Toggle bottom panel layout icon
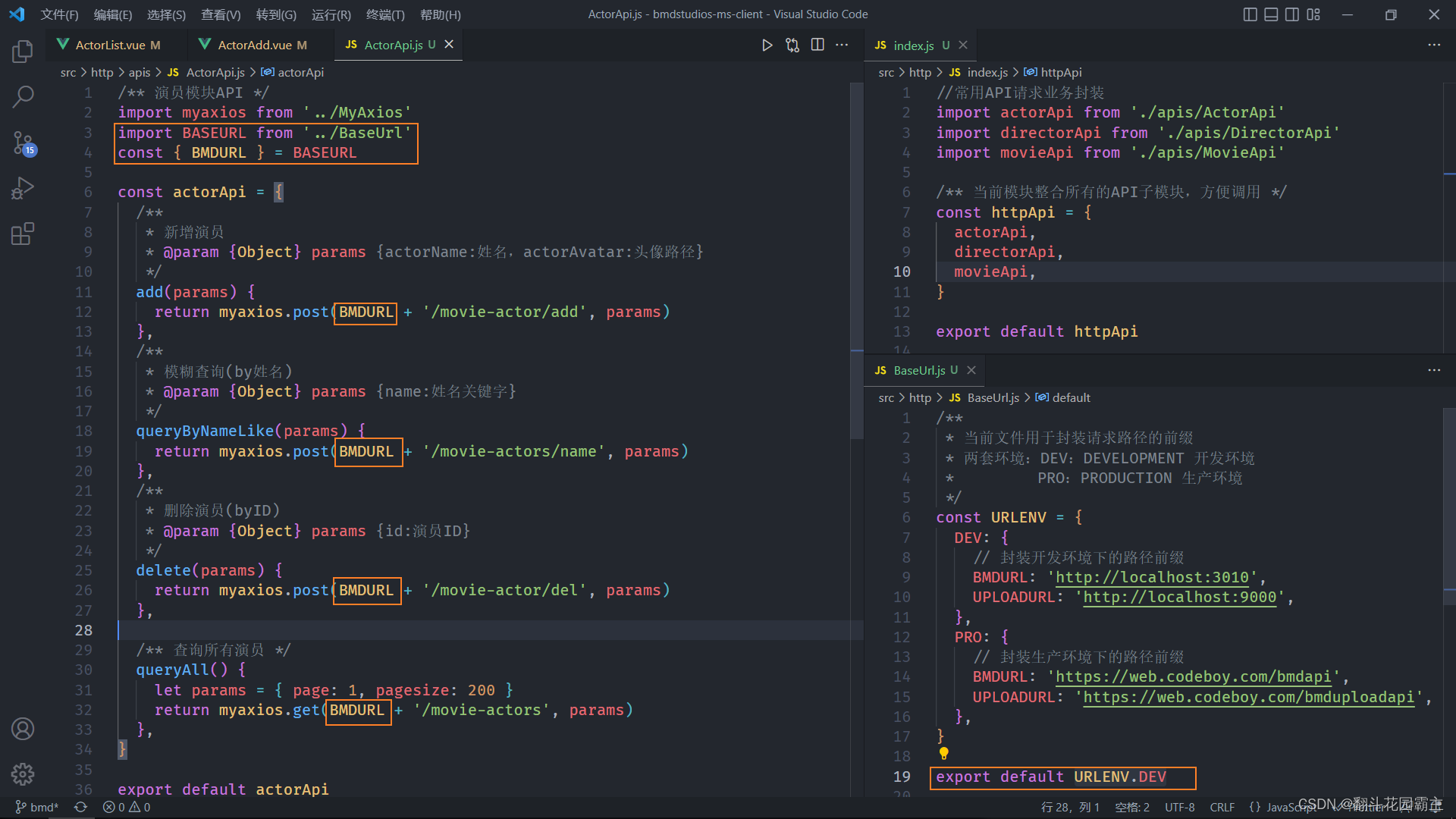 [1272, 14]
